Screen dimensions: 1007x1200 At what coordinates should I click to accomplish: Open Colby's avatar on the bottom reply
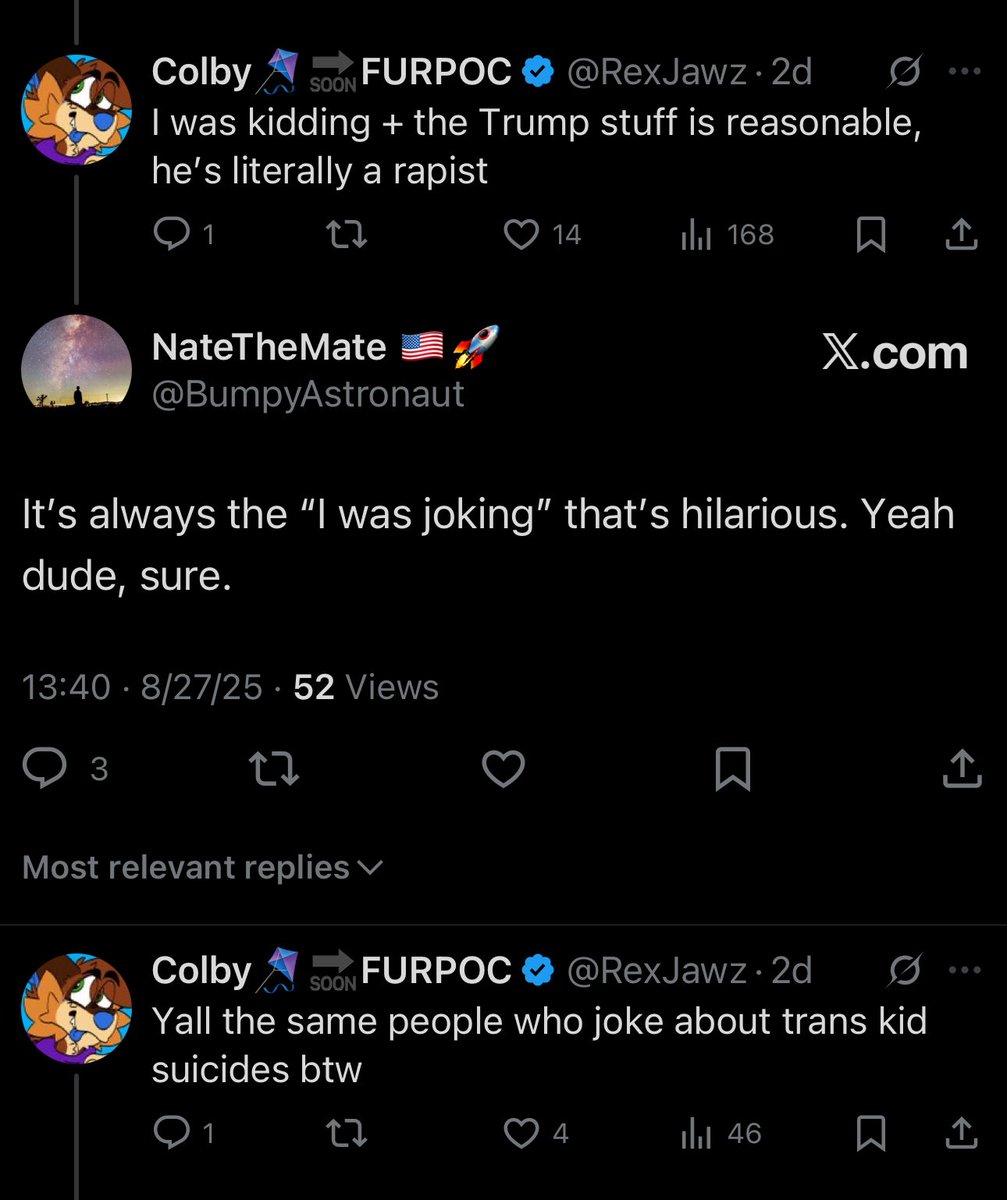(x=77, y=1008)
